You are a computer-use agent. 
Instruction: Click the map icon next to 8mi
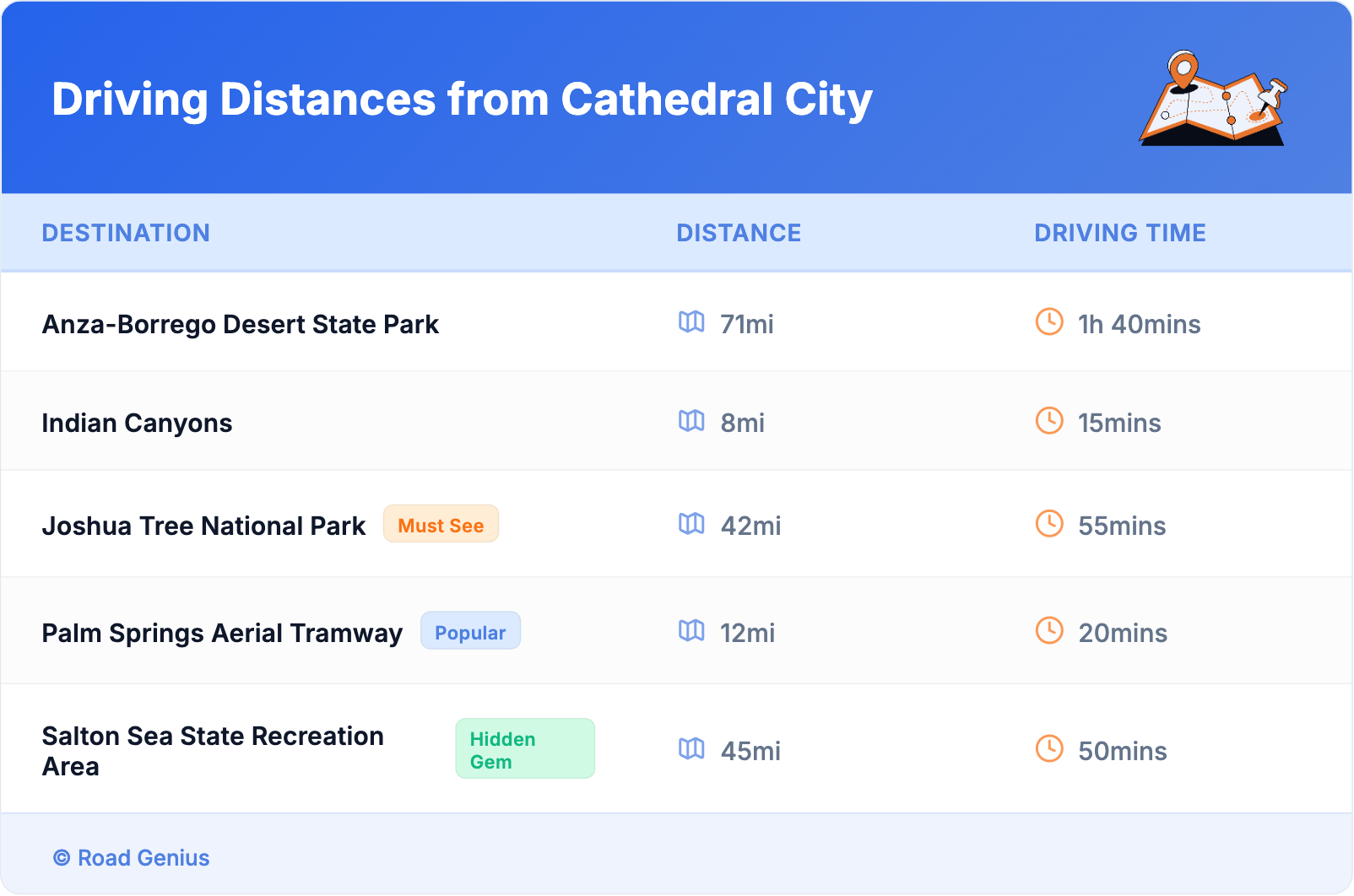(691, 421)
